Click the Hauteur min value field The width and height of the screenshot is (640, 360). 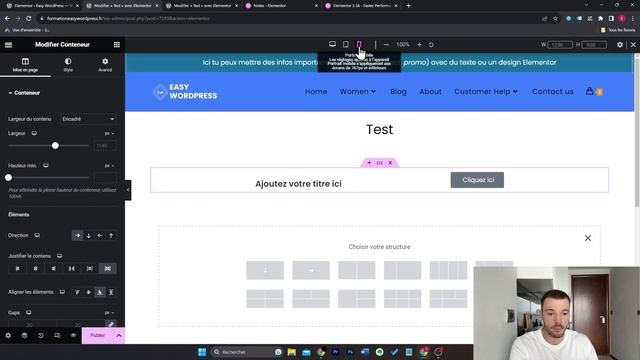click(x=105, y=178)
